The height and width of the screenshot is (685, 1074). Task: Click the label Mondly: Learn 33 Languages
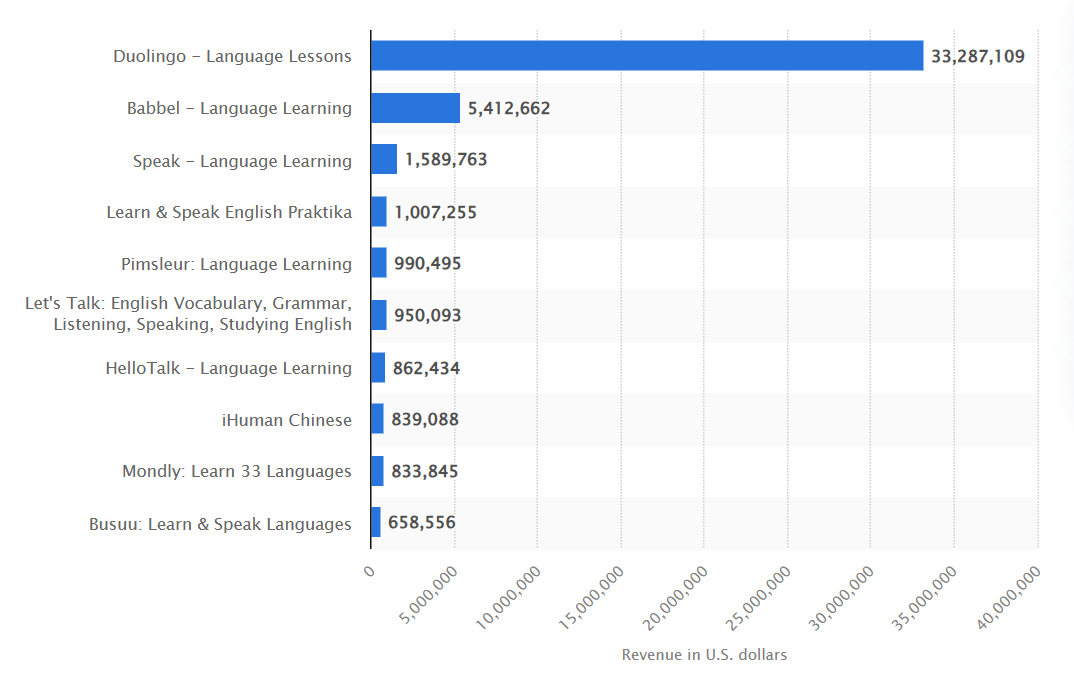(x=237, y=471)
